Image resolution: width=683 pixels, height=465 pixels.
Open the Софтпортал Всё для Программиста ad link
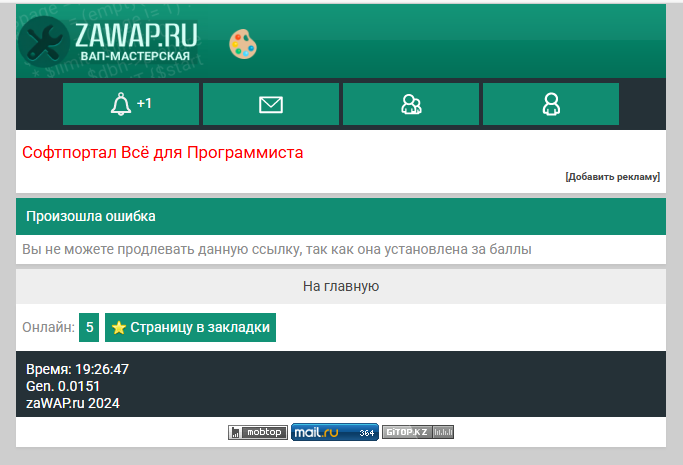162,153
